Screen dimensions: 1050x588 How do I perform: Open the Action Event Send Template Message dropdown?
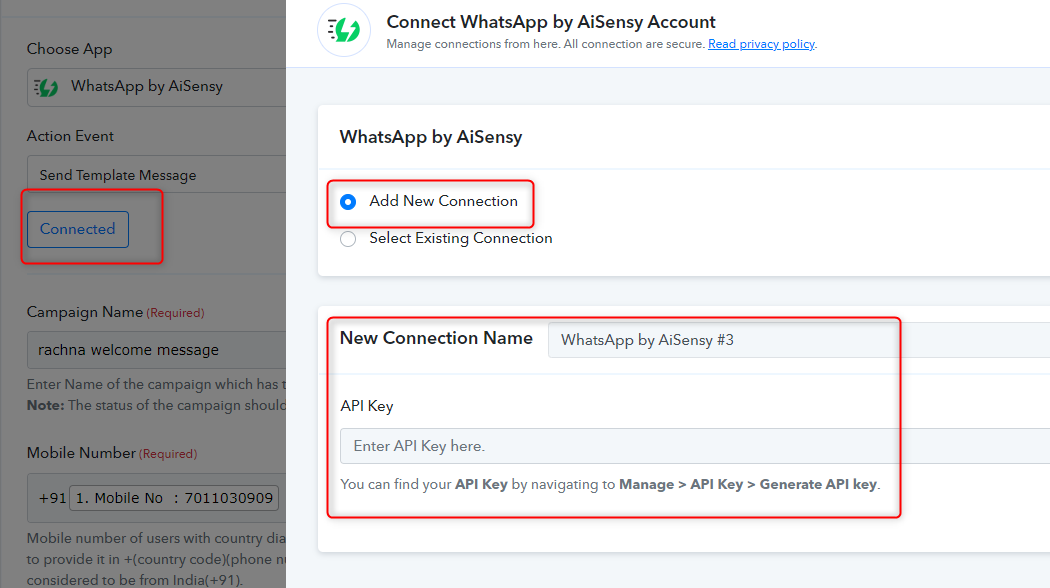click(x=157, y=175)
